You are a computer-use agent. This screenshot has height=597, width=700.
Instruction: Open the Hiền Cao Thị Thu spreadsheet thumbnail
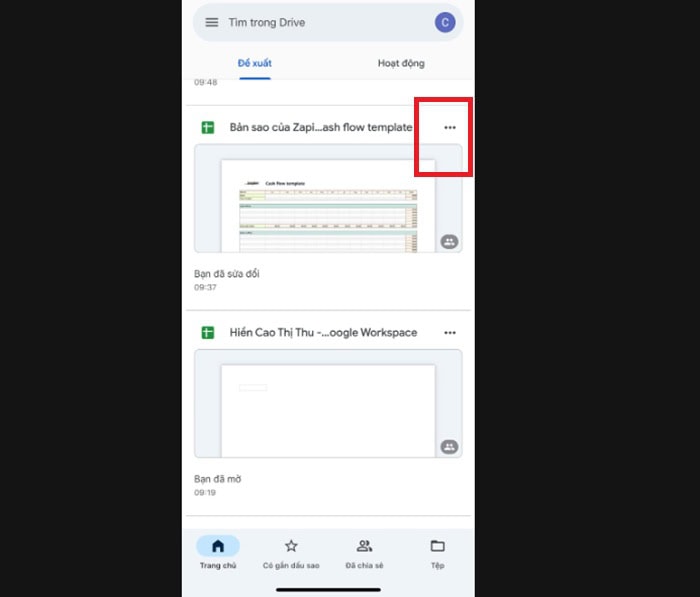pos(327,408)
